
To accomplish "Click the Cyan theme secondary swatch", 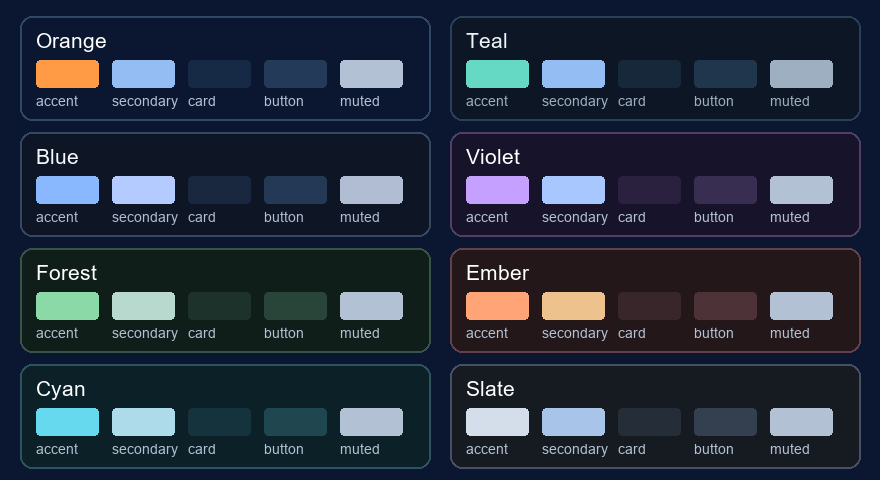I will pos(144,422).
